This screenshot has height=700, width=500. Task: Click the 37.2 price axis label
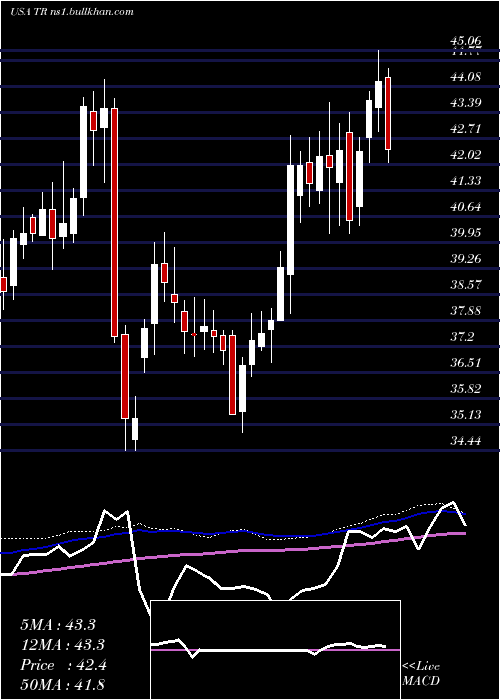click(462, 336)
